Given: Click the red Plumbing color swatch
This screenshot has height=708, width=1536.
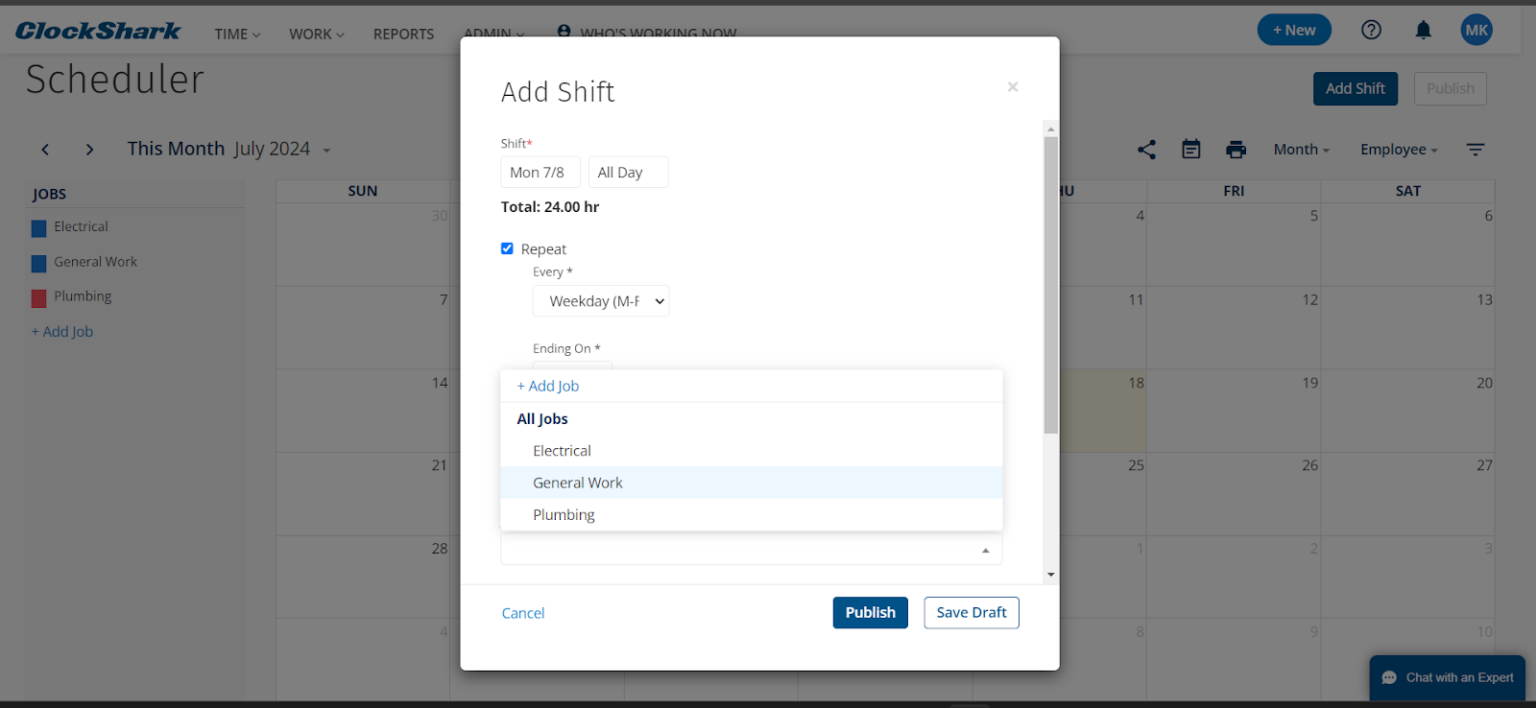Looking at the screenshot, I should point(39,298).
